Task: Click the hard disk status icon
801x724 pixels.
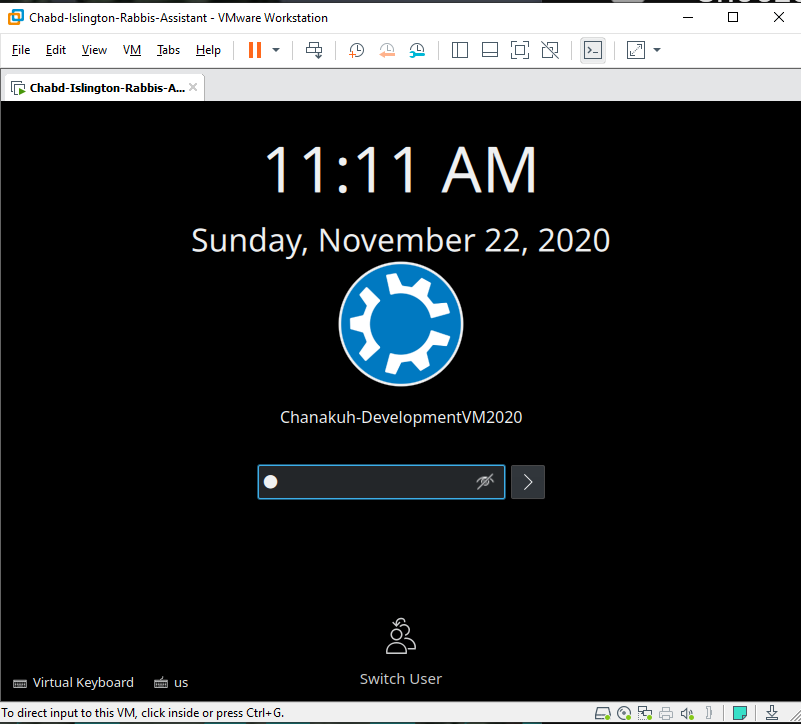Action: [603, 713]
